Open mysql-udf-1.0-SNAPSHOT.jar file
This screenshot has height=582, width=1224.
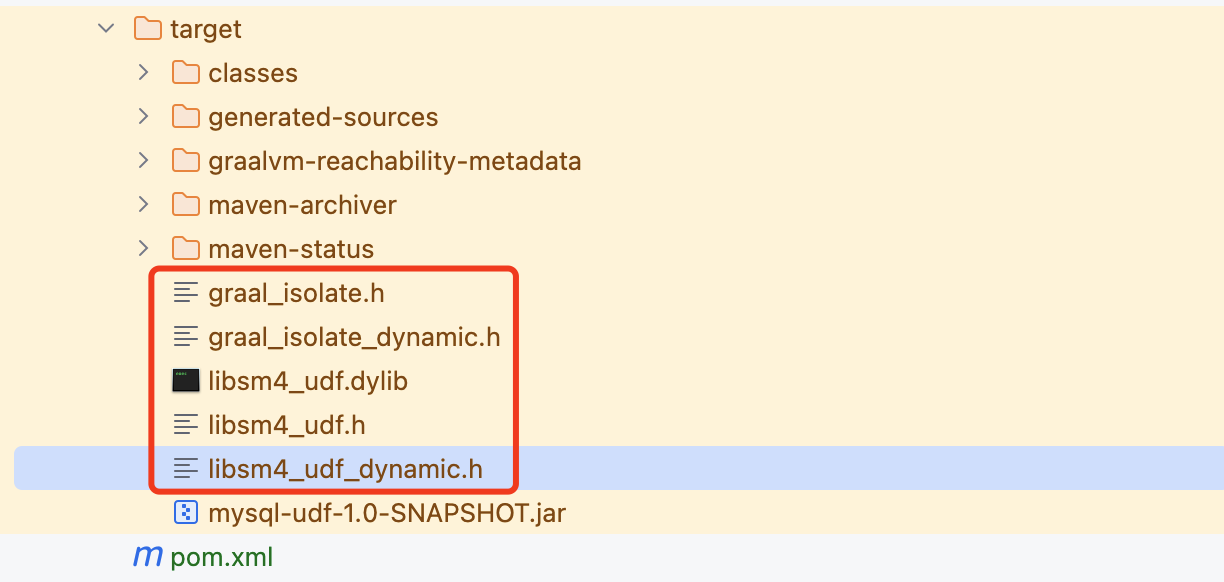point(387,514)
